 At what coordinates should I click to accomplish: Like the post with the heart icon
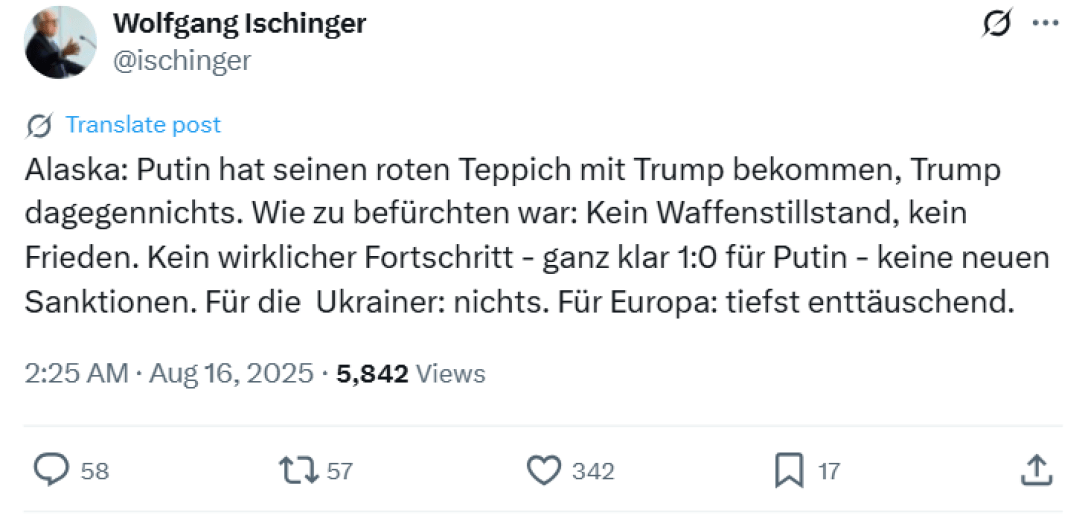[x=544, y=469]
